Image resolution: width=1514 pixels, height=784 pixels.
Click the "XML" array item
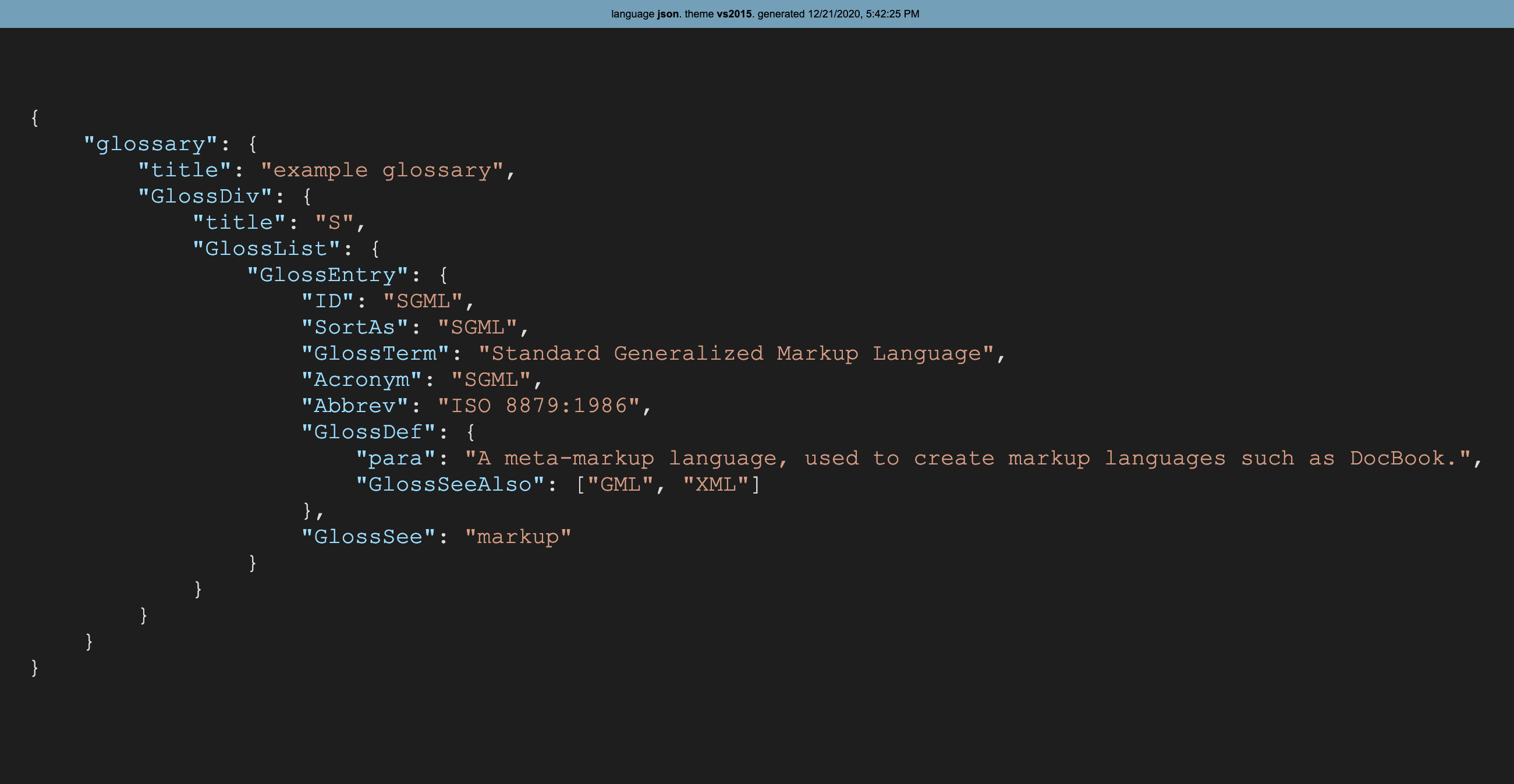tap(715, 484)
